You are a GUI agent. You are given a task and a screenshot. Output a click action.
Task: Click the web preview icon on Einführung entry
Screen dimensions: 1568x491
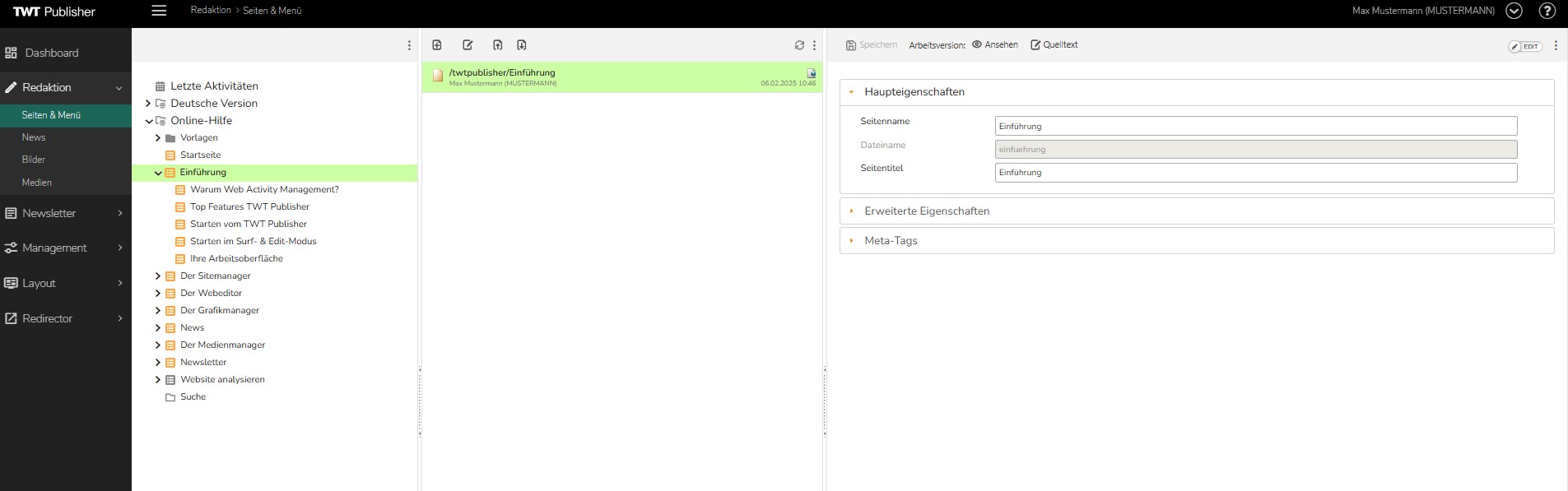(812, 72)
